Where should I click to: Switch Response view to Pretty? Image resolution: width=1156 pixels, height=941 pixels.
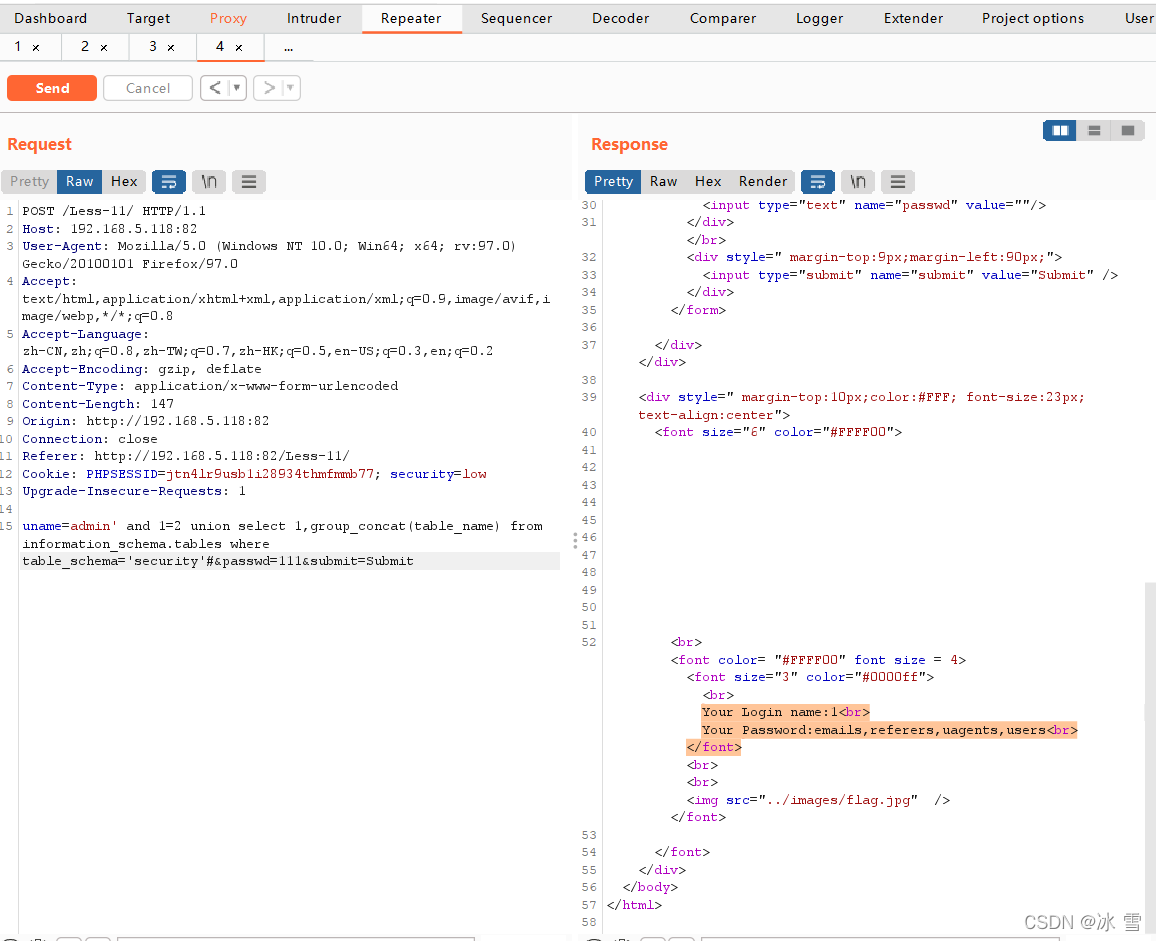coord(613,181)
